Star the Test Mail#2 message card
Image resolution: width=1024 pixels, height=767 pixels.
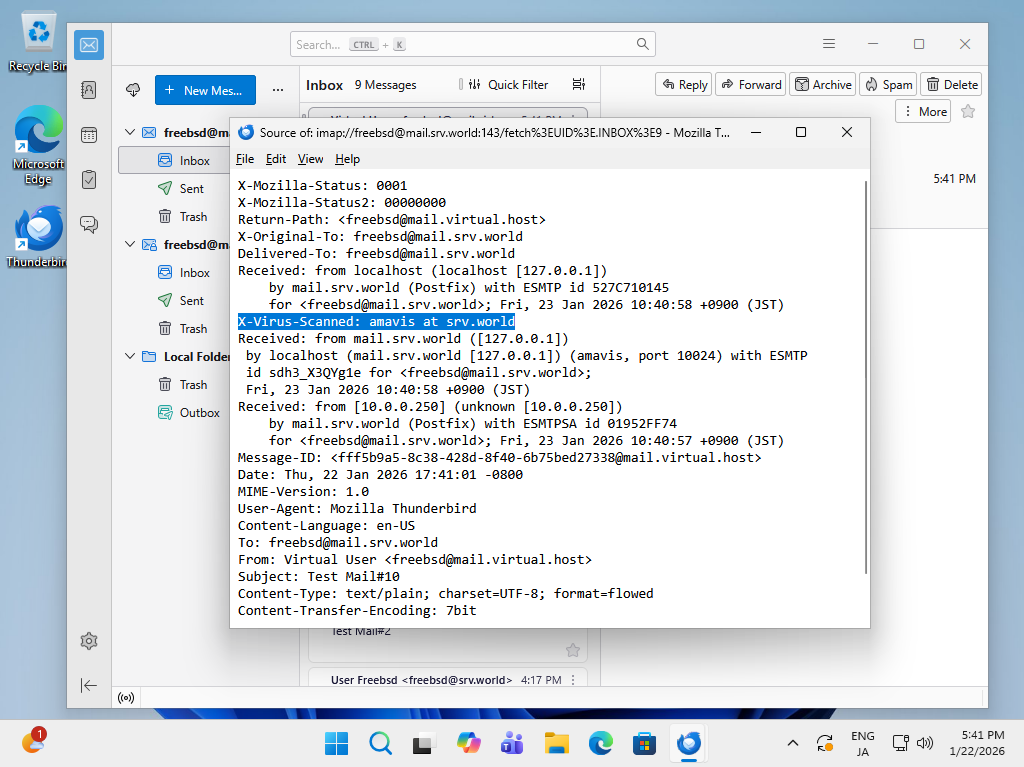click(x=573, y=650)
